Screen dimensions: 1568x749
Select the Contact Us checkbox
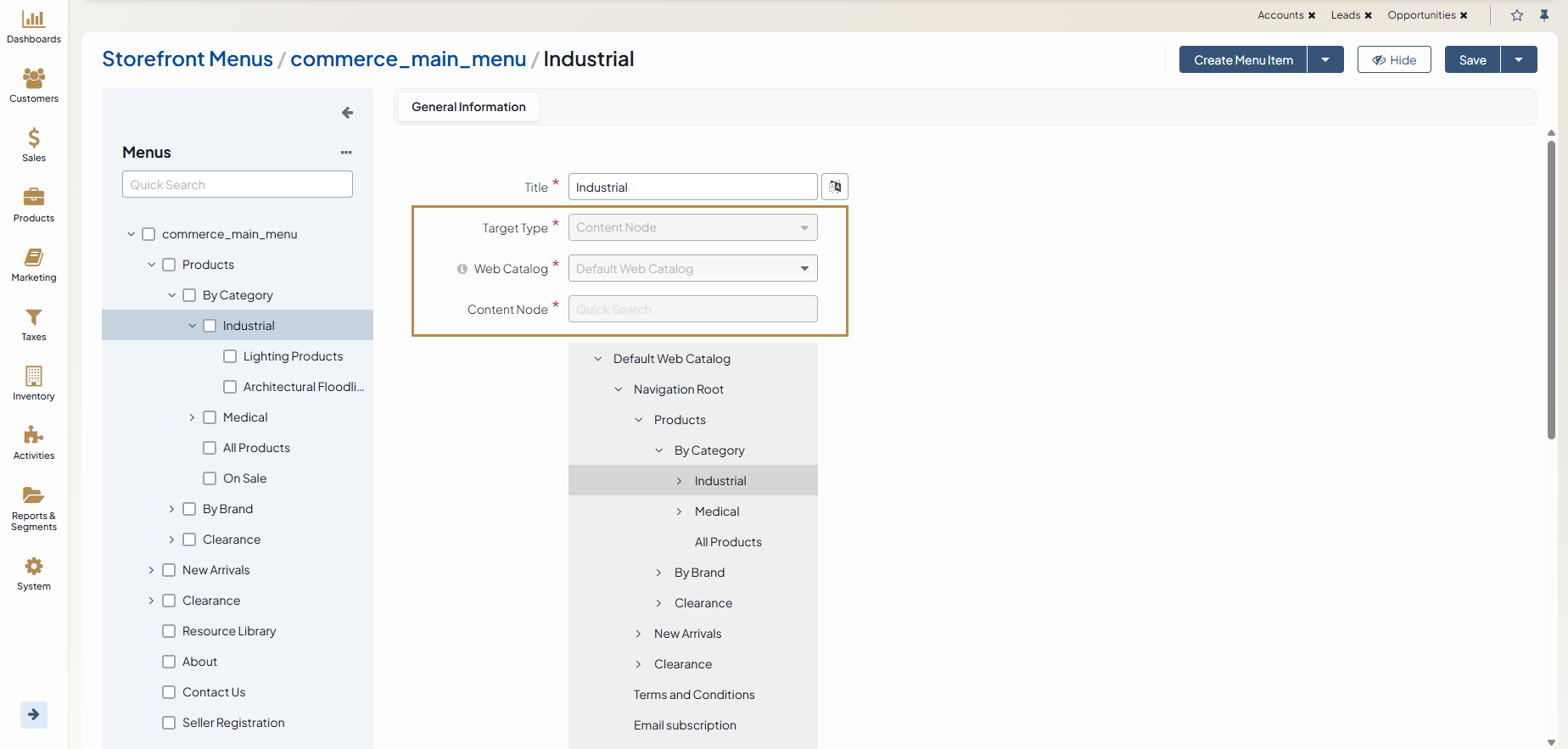tap(169, 692)
